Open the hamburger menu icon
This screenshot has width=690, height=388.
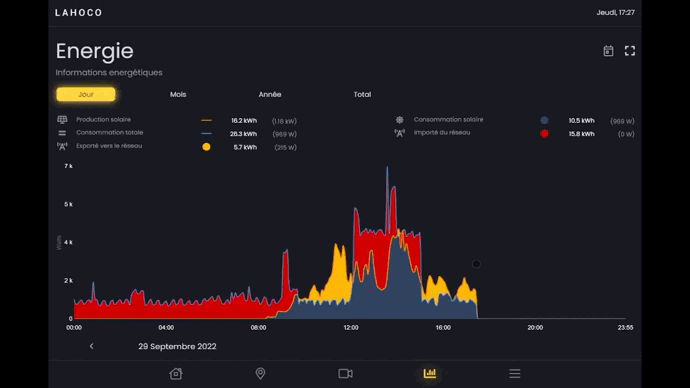[515, 373]
